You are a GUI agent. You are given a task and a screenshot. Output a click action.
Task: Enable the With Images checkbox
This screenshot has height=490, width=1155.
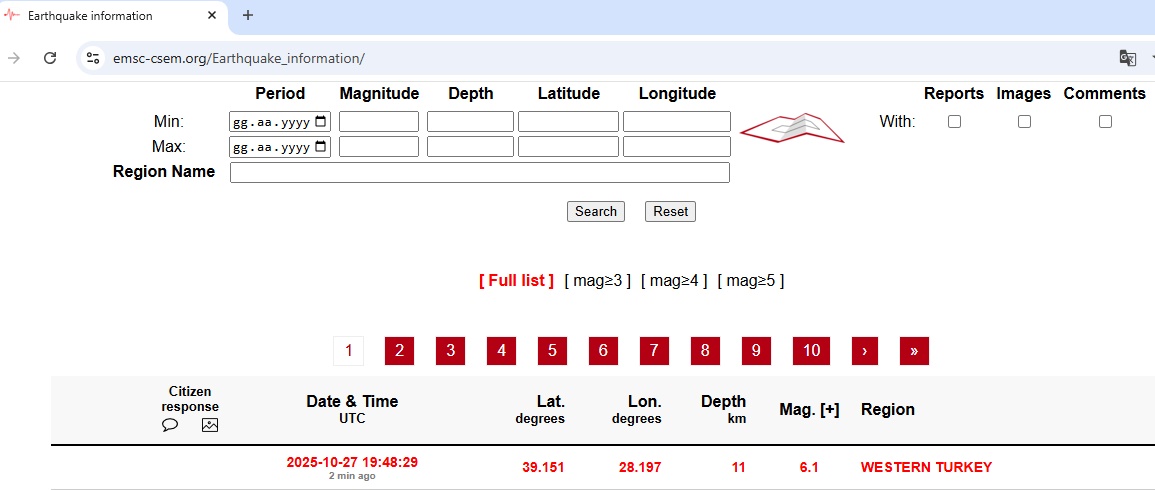coord(1024,122)
